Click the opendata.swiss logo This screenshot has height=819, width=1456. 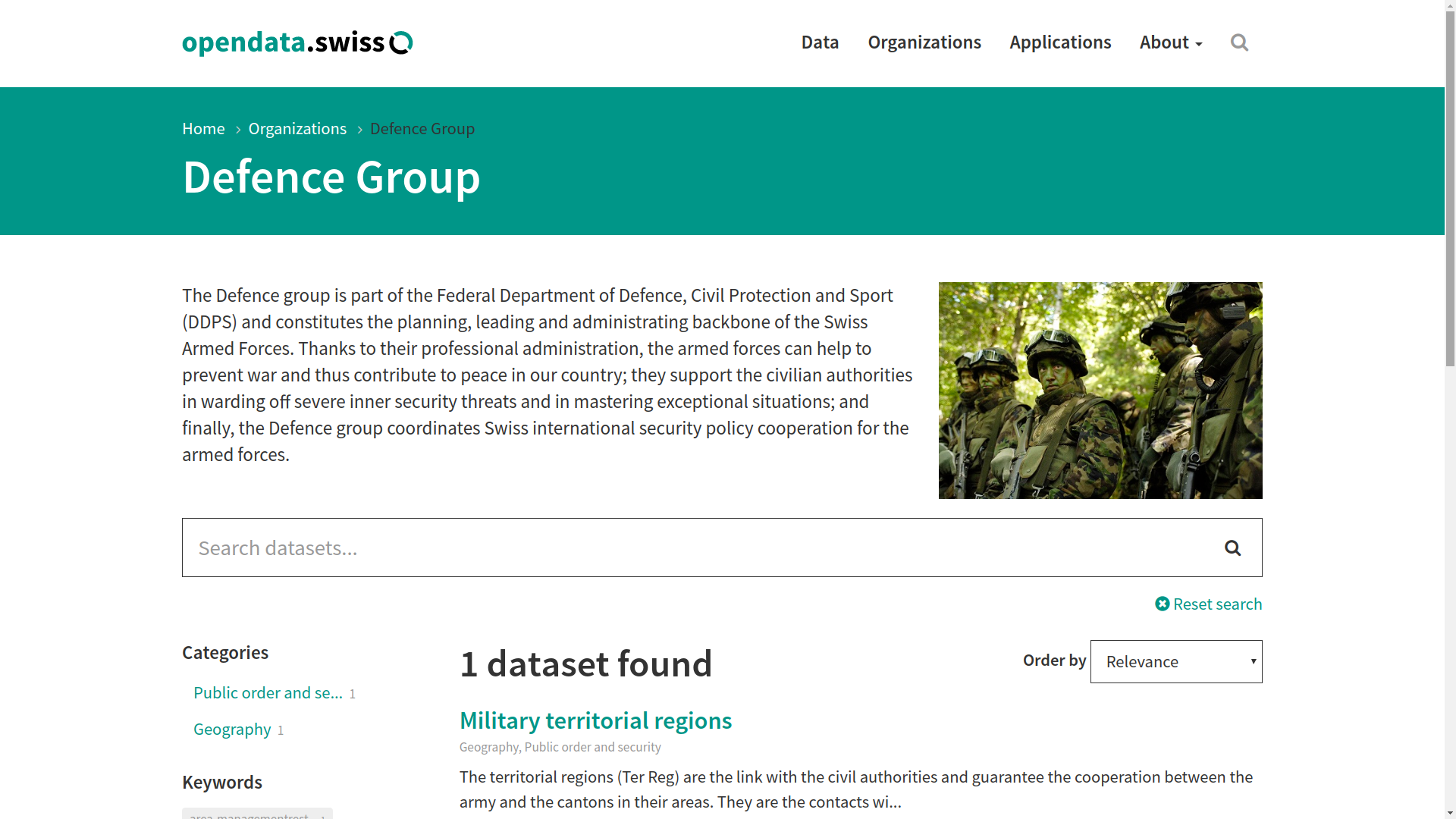[x=297, y=42]
